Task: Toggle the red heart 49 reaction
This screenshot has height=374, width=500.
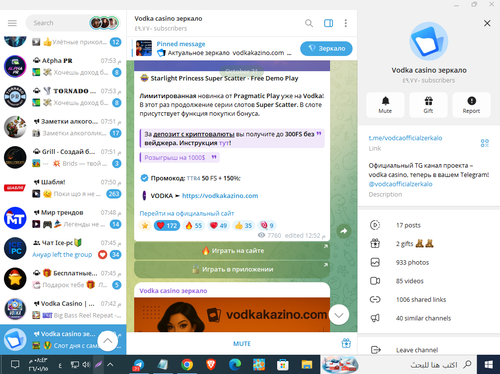Action: [218, 226]
